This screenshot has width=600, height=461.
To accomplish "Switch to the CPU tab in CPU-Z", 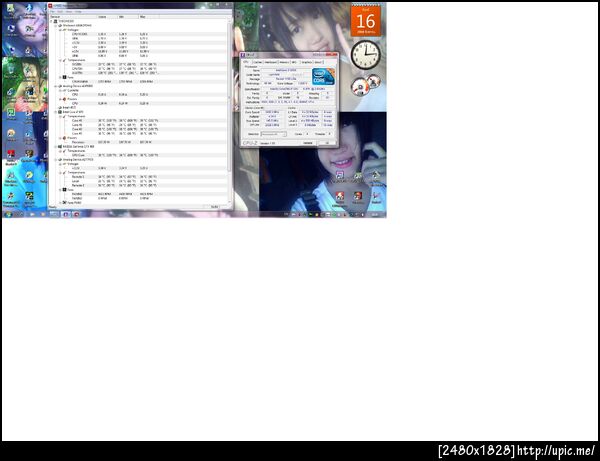I will pos(247,62).
